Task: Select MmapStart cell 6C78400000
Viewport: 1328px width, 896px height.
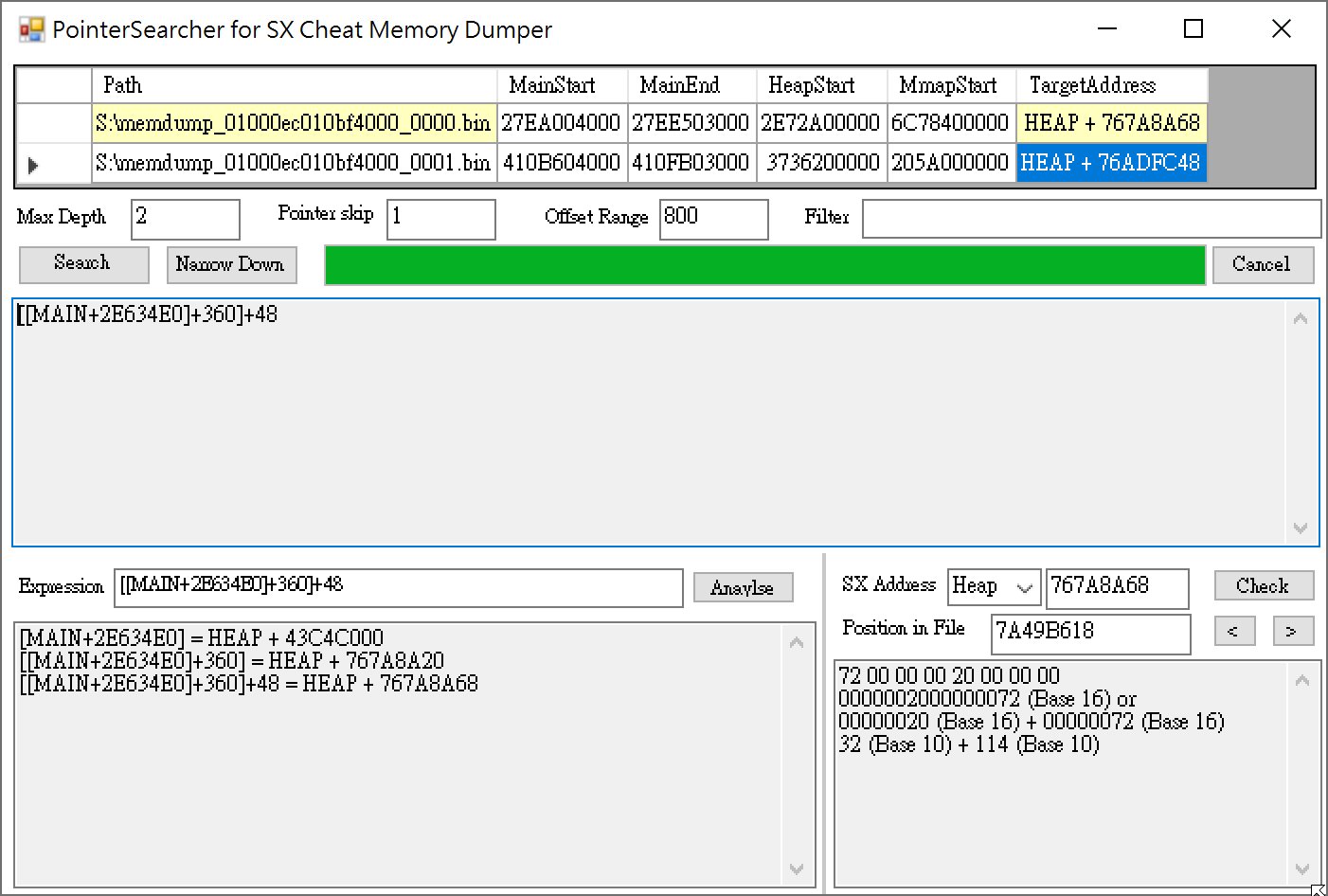Action: [x=952, y=123]
